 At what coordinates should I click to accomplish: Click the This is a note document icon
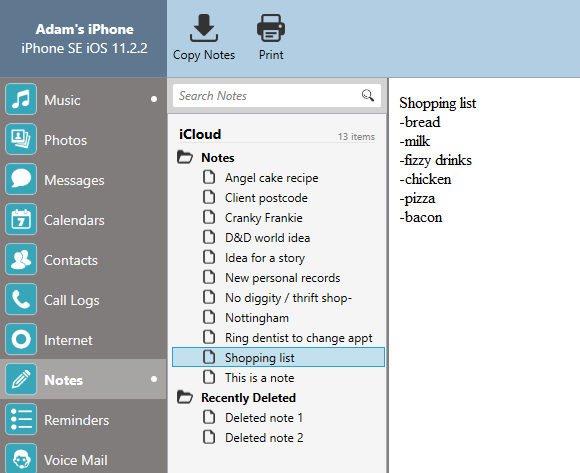(209, 377)
